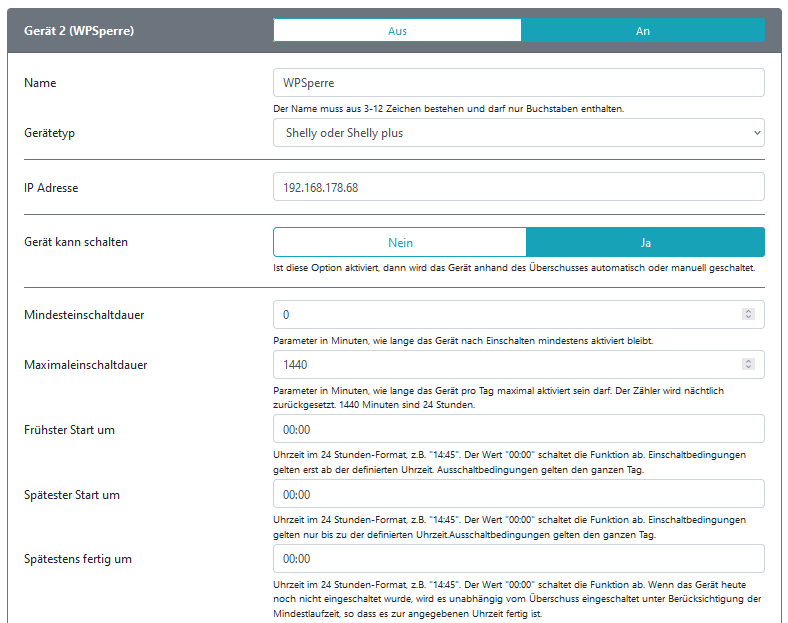The width and height of the screenshot is (788, 623).
Task: Click the Gerätetyp label
Action: [49, 133]
